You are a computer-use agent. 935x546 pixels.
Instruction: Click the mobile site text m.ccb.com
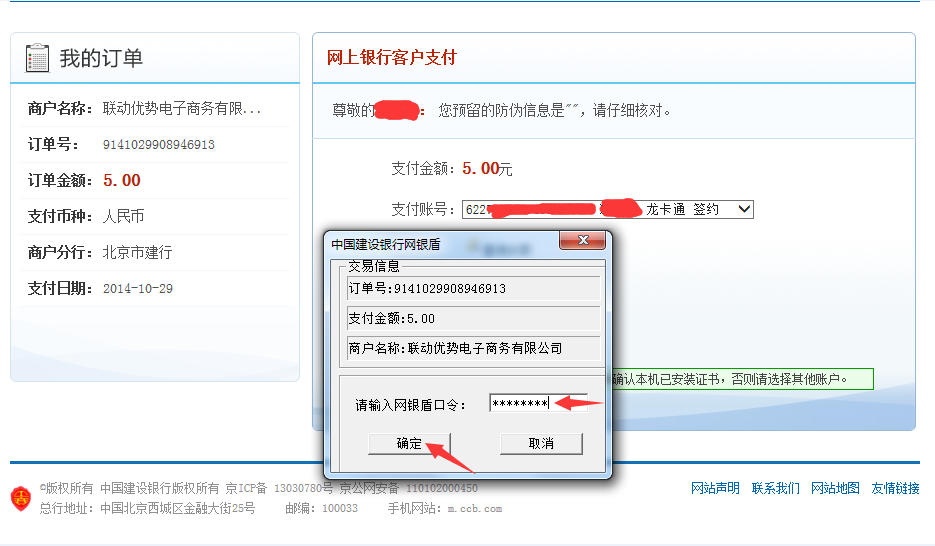coord(475,509)
